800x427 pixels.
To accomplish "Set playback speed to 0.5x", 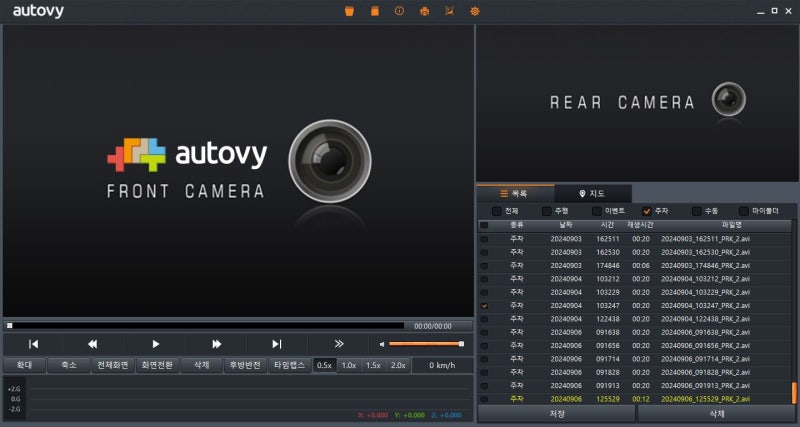I will (x=324, y=365).
